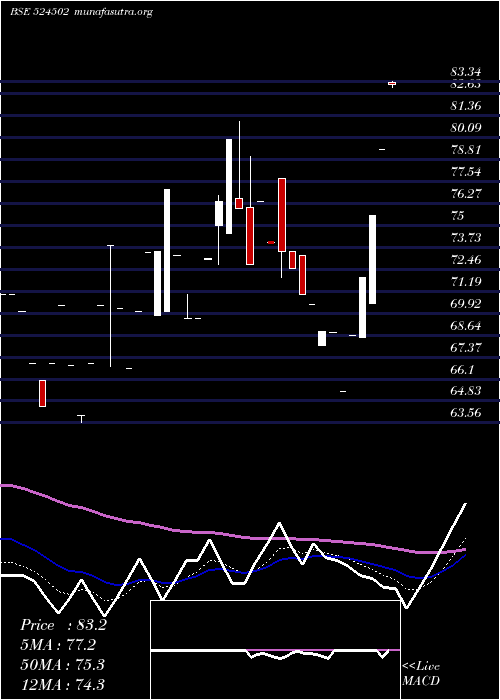Select the 76.27 price axis label
Screen dimensions: 500x700
point(466,193)
